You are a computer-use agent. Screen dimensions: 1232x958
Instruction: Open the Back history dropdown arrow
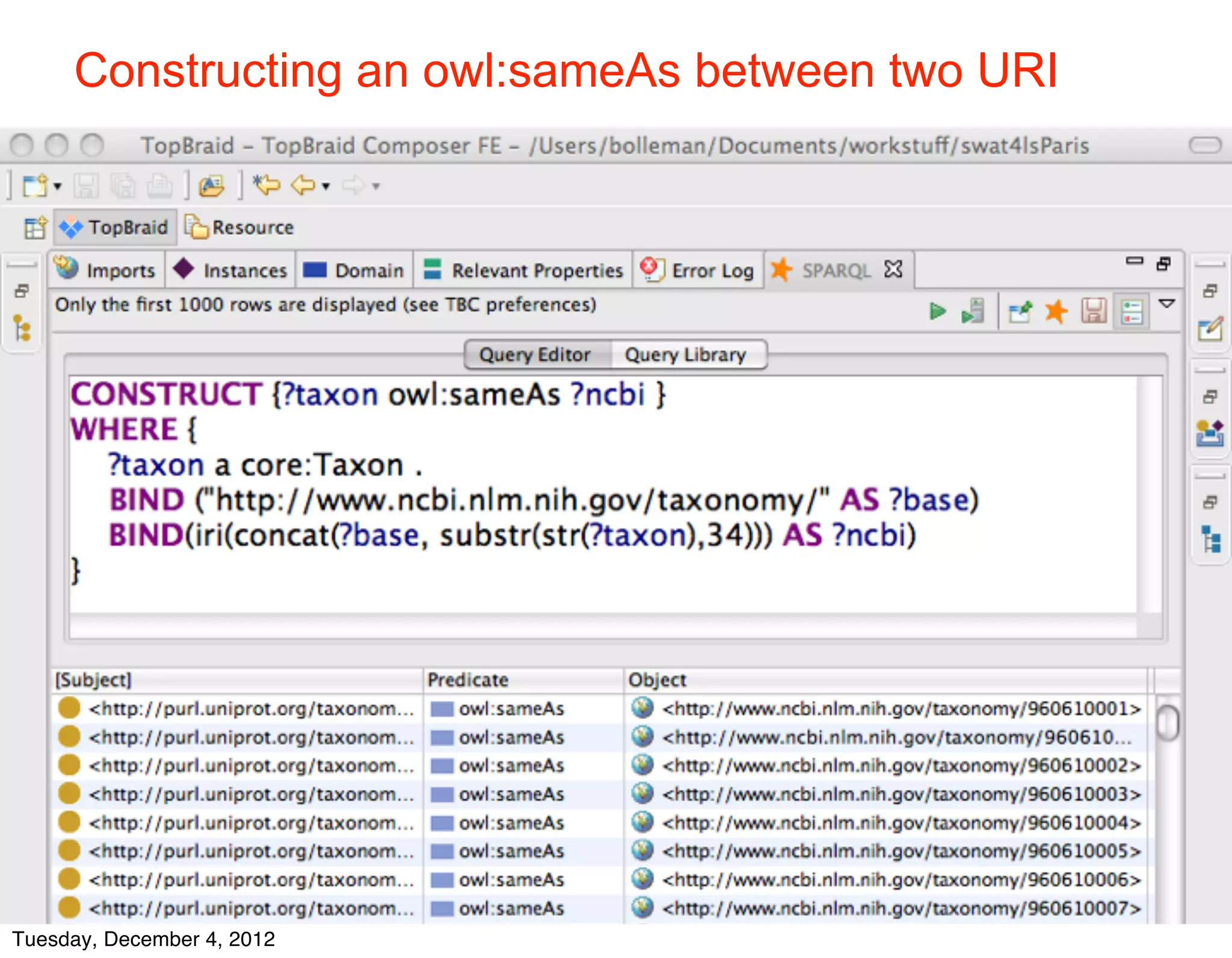coord(326,186)
